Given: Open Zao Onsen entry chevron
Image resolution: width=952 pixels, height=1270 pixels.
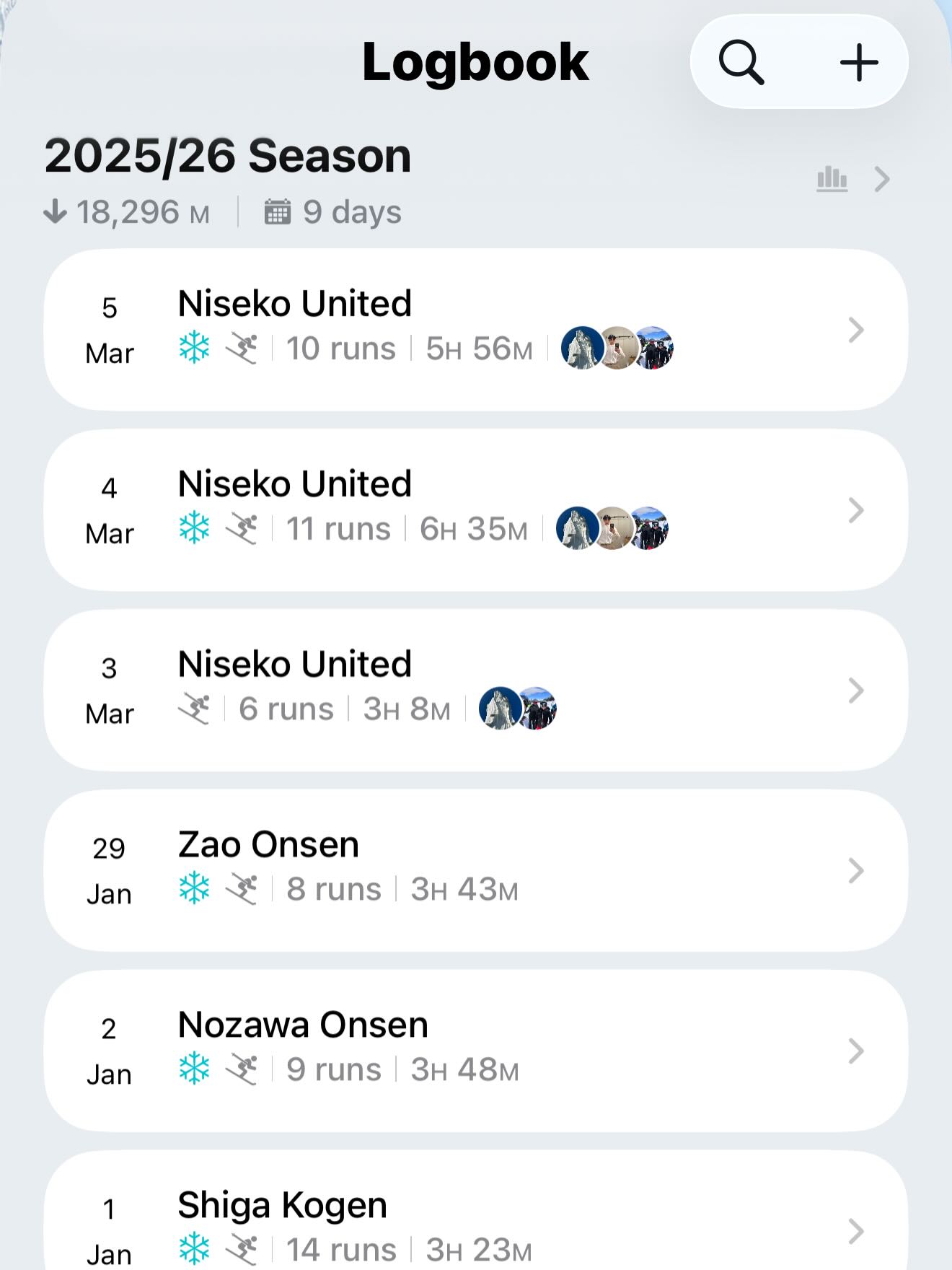Looking at the screenshot, I should [x=856, y=871].
